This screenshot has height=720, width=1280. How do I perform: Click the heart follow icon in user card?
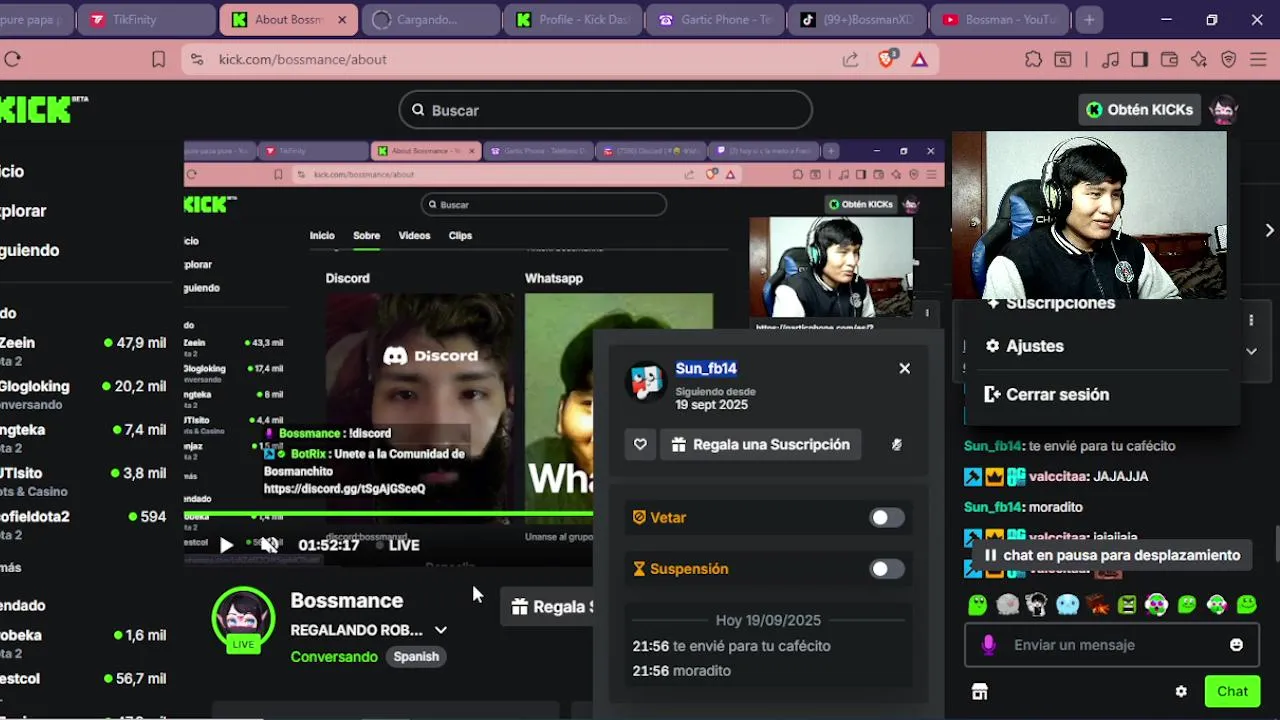pyautogui.click(x=640, y=444)
